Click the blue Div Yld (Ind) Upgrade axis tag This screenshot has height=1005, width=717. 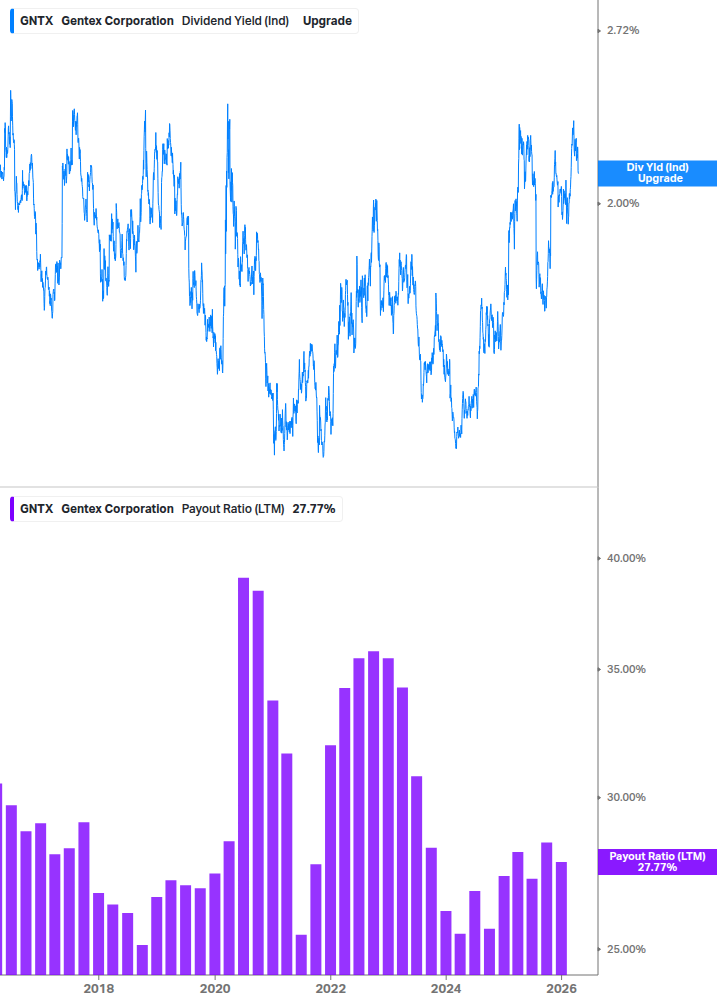coord(657,173)
